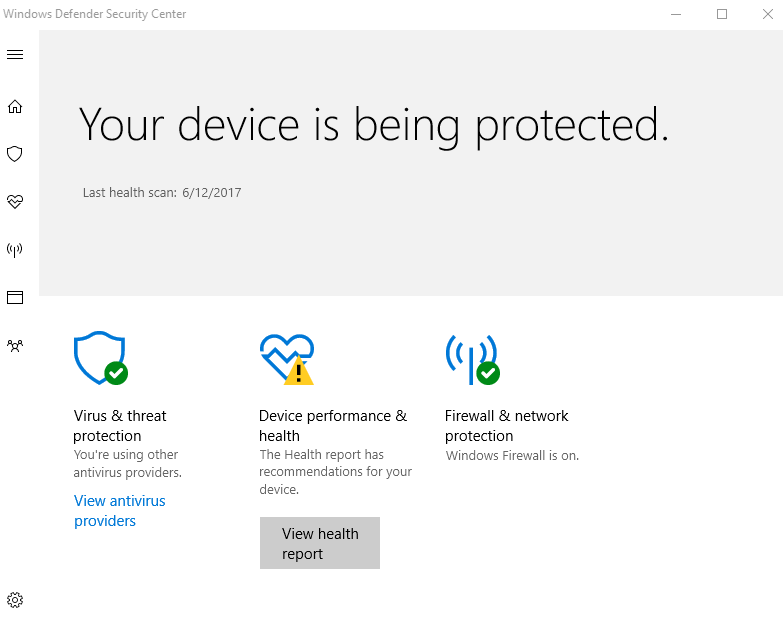Select the Device performance & health heading

click(333, 426)
